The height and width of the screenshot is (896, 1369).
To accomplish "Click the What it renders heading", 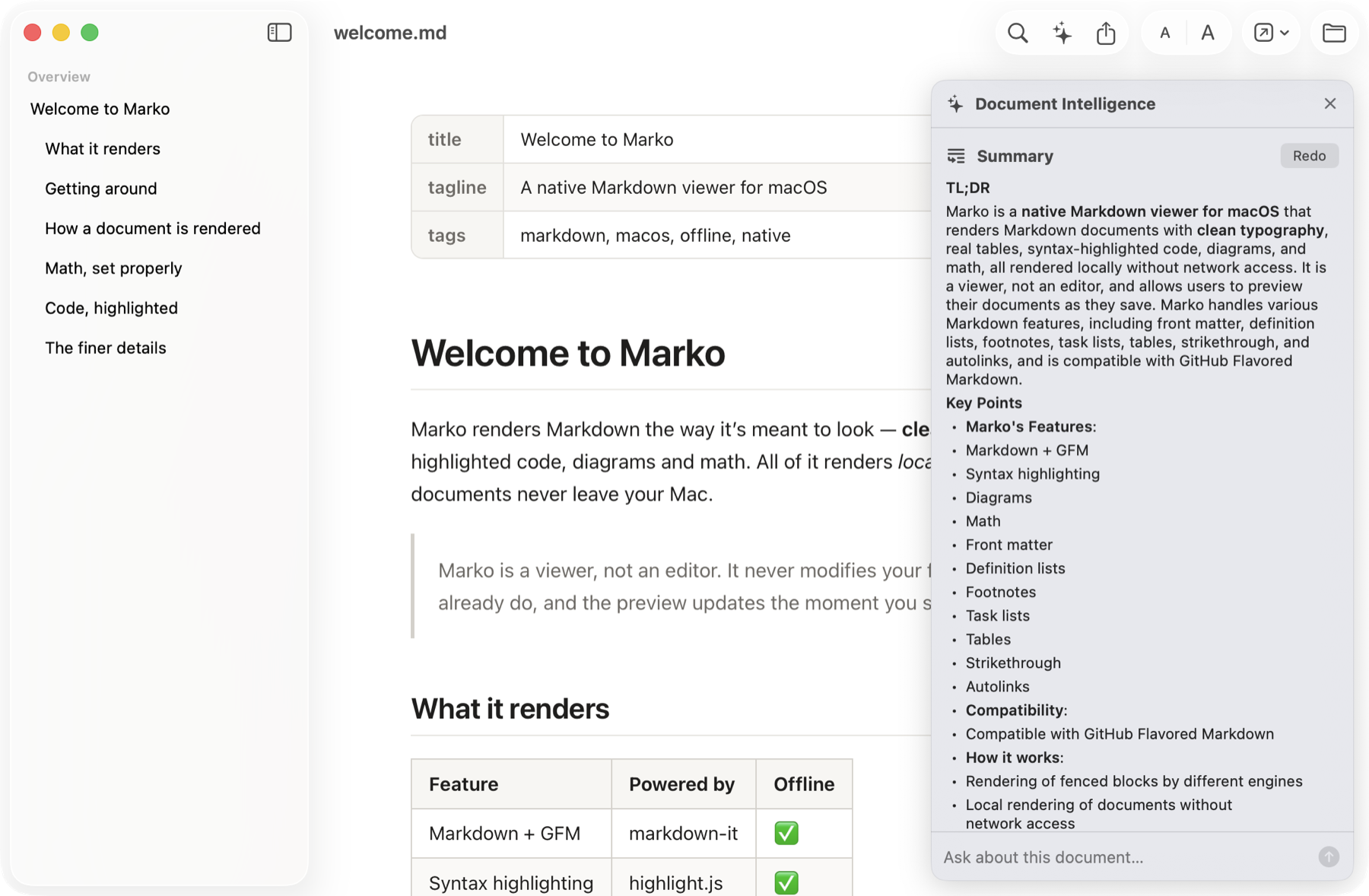I will coord(510,709).
